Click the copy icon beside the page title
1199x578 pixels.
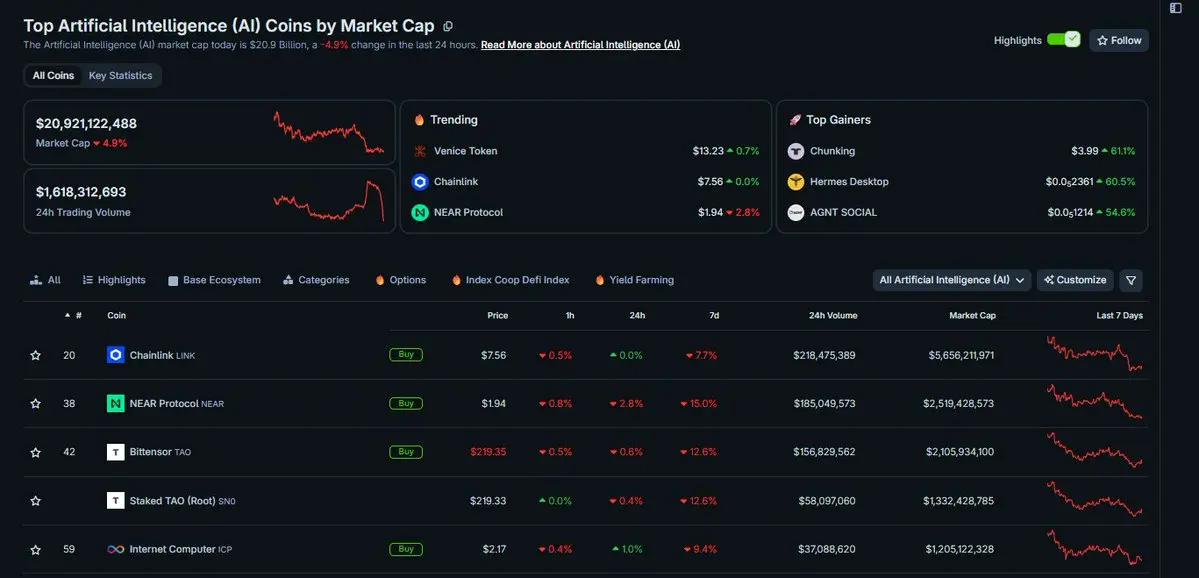point(448,26)
